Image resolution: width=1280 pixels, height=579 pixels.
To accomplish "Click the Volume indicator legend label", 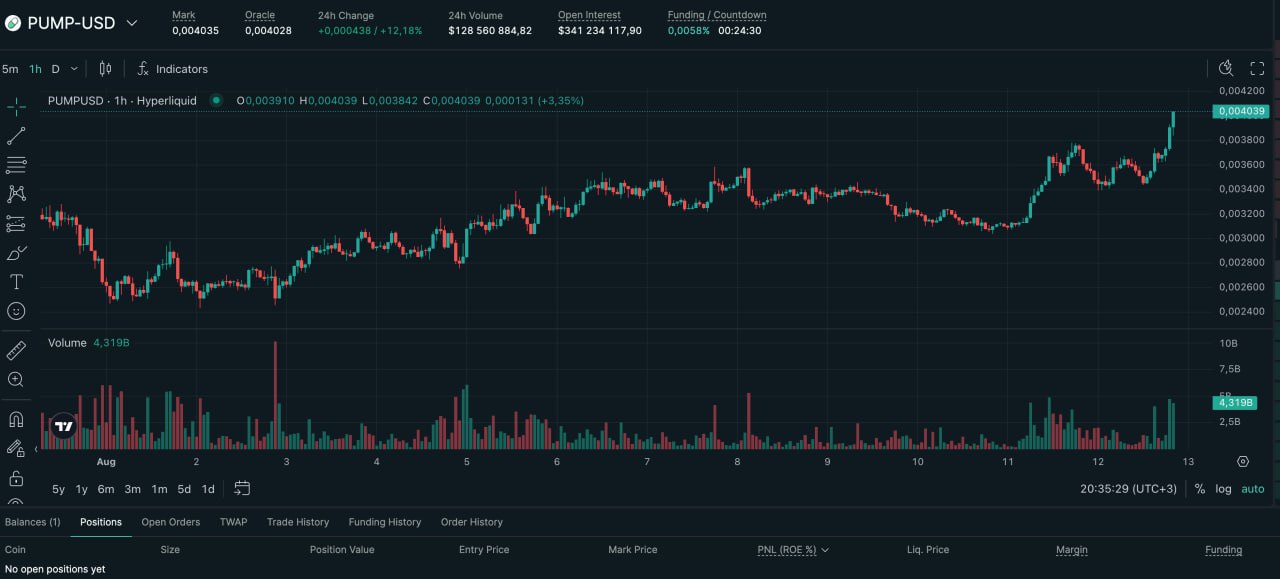I will (x=67, y=343).
